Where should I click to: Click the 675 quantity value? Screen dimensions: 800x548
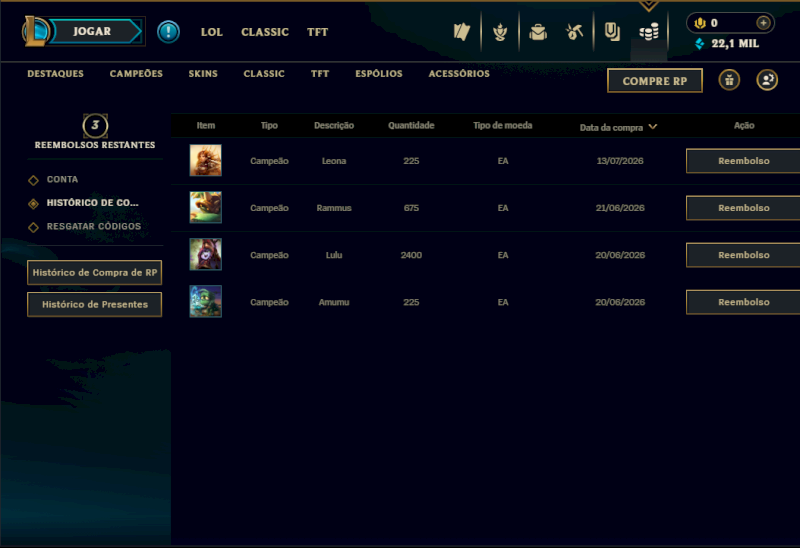[x=411, y=208]
